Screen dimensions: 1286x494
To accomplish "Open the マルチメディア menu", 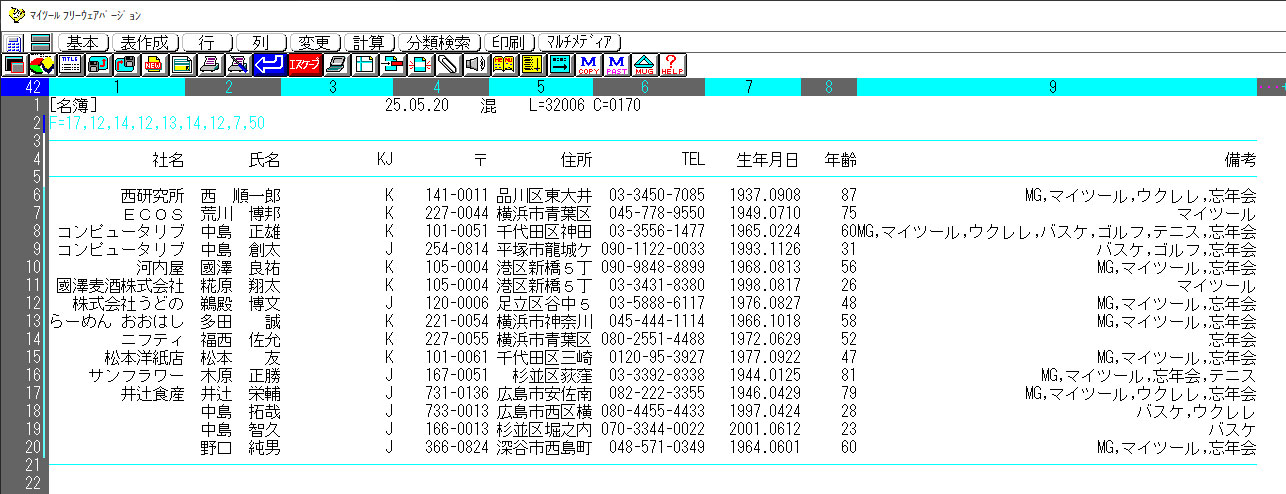I will (x=580, y=43).
